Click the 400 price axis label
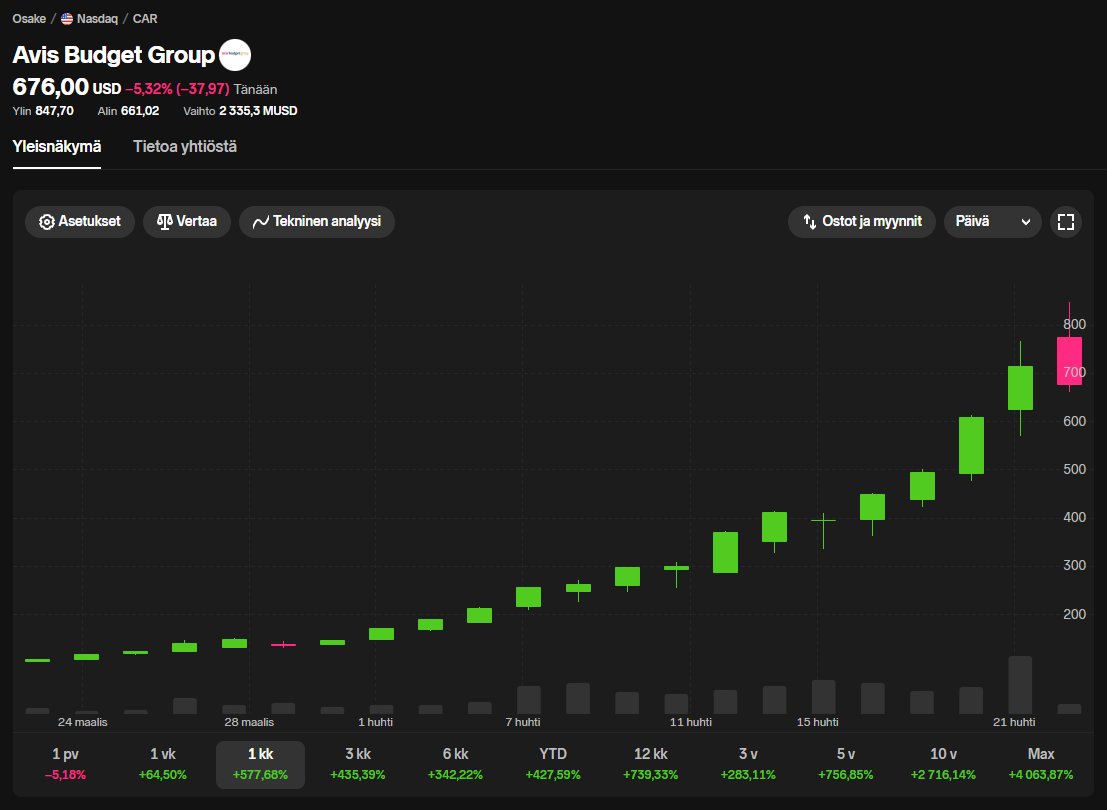Image resolution: width=1107 pixels, height=810 pixels. [x=1075, y=517]
